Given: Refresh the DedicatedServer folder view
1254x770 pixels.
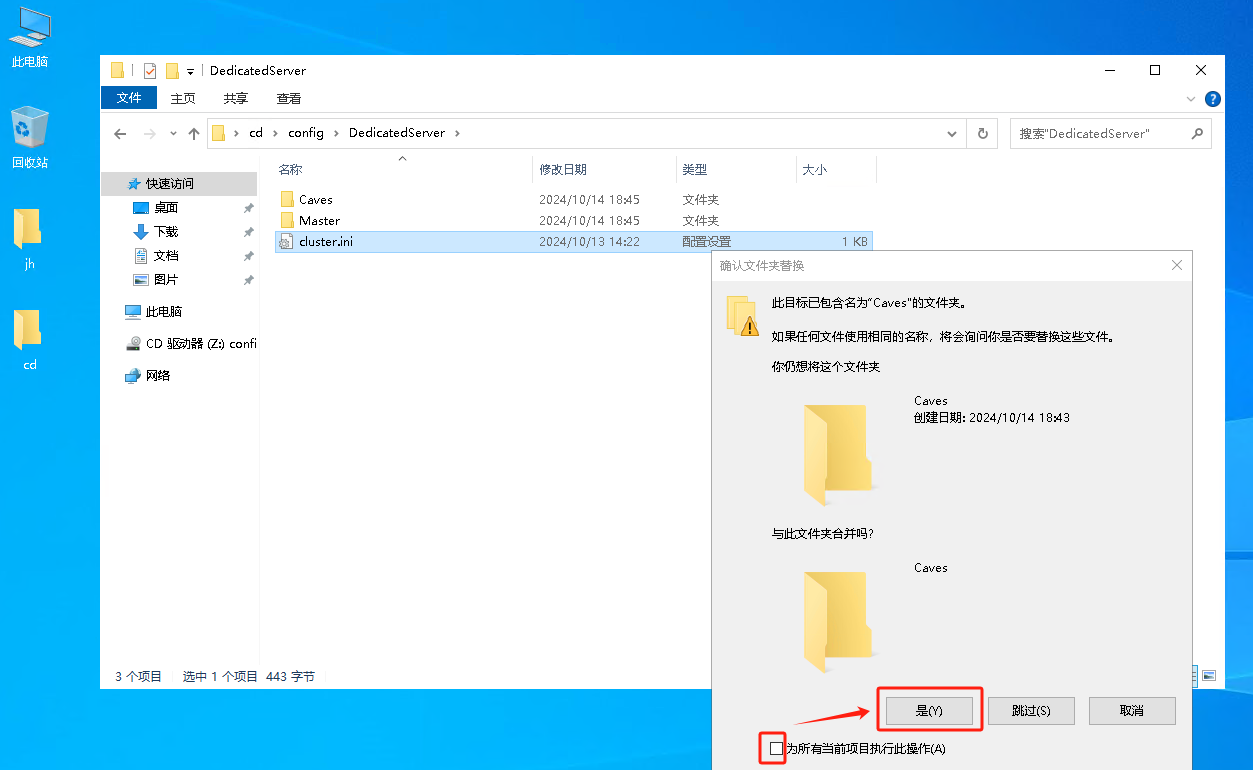Looking at the screenshot, I should point(983,133).
